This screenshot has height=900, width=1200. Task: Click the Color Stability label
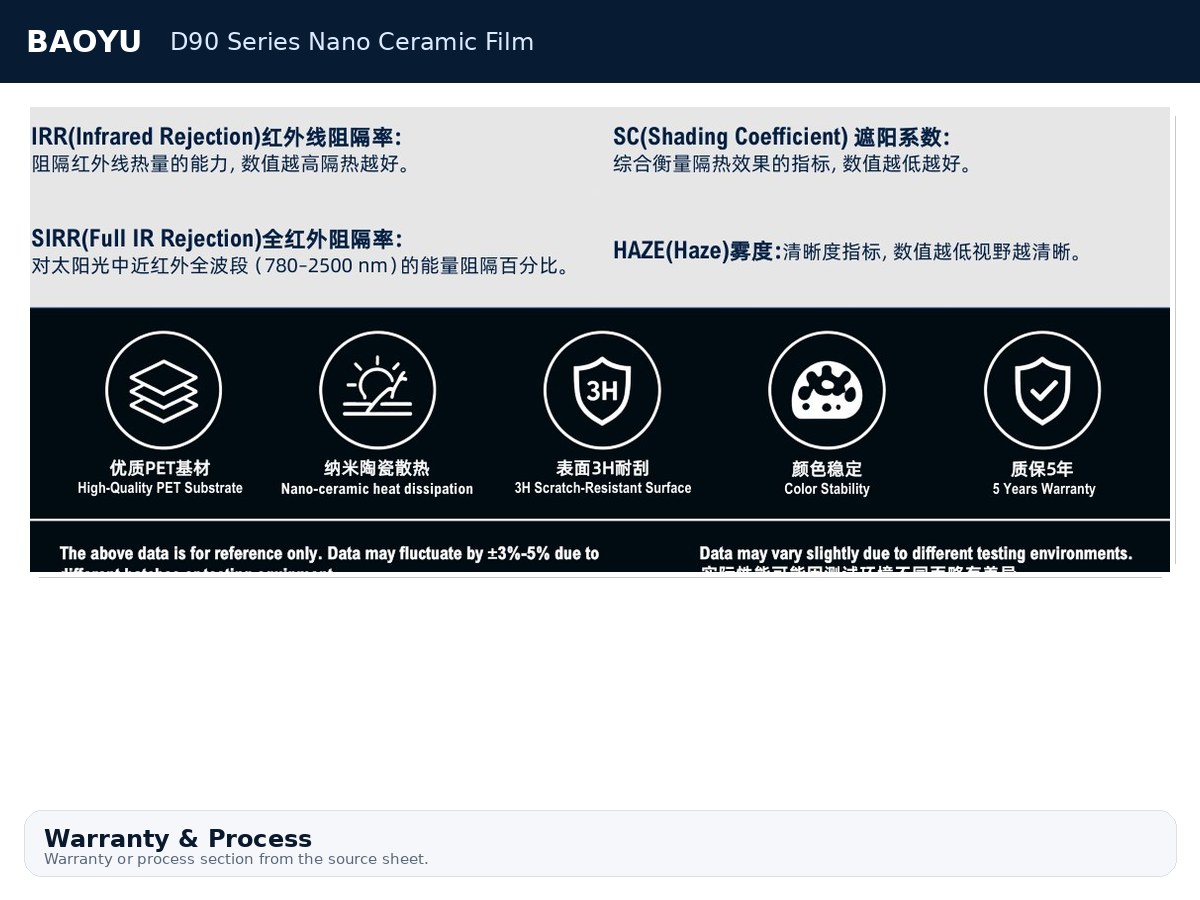(x=827, y=489)
